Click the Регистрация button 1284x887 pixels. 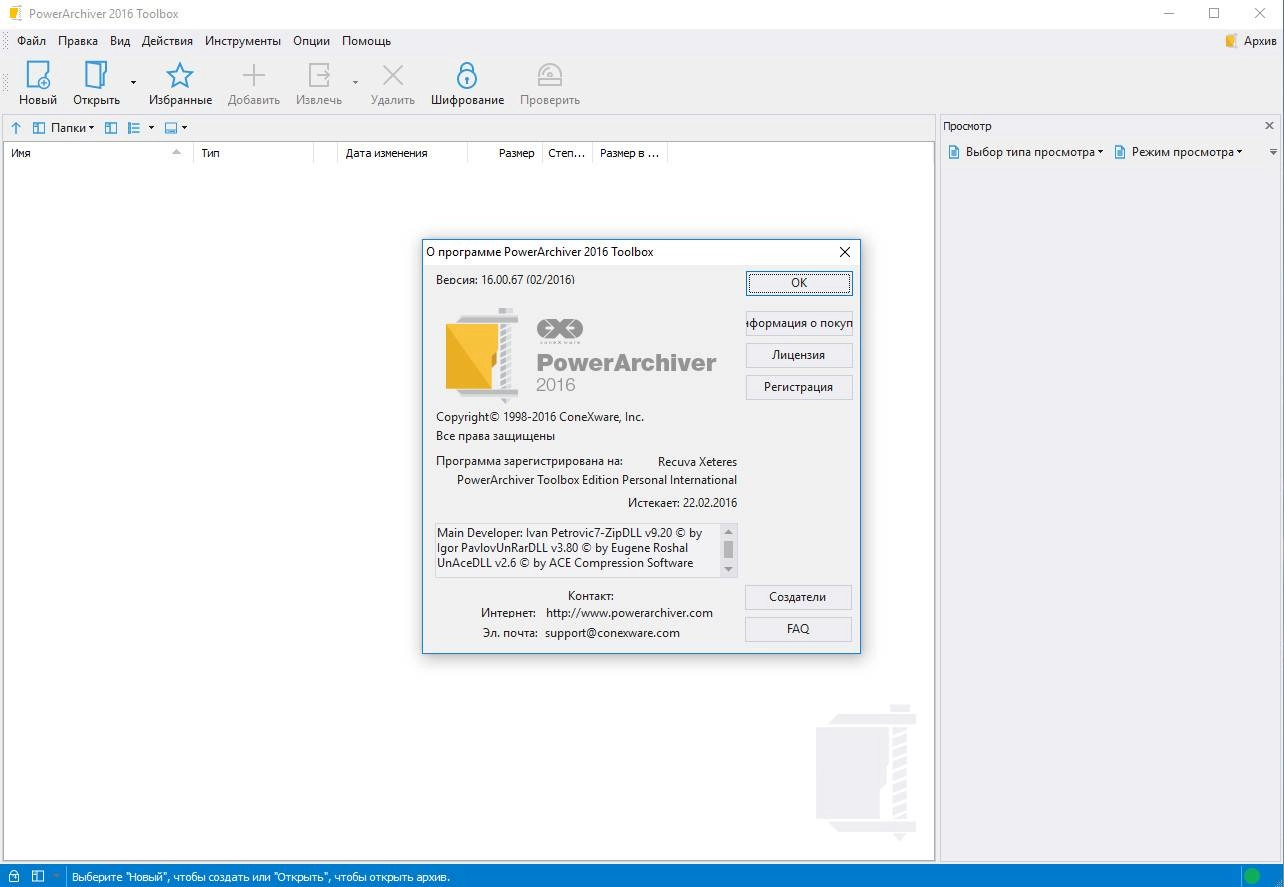[799, 387]
